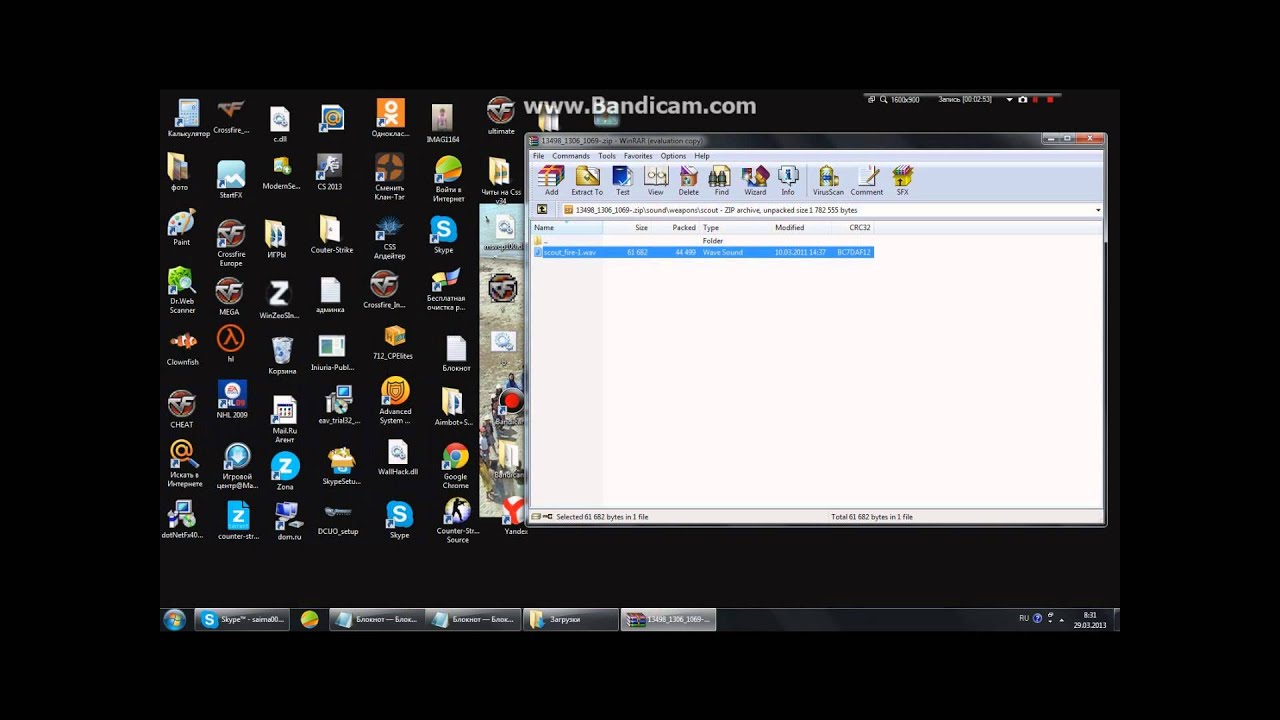Select the 712_CPElites desktop icon

click(x=395, y=342)
